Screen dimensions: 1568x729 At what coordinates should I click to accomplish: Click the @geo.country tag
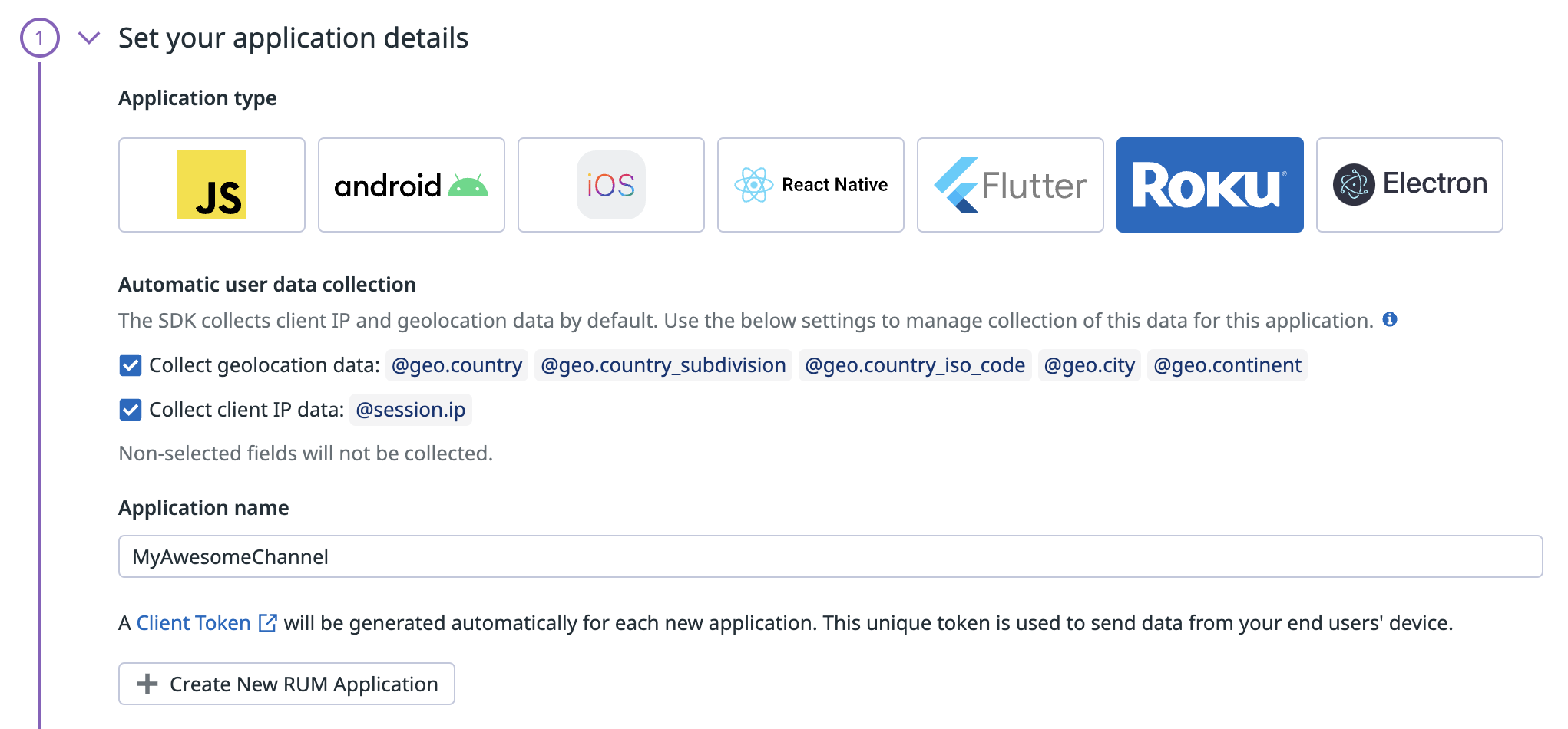457,365
